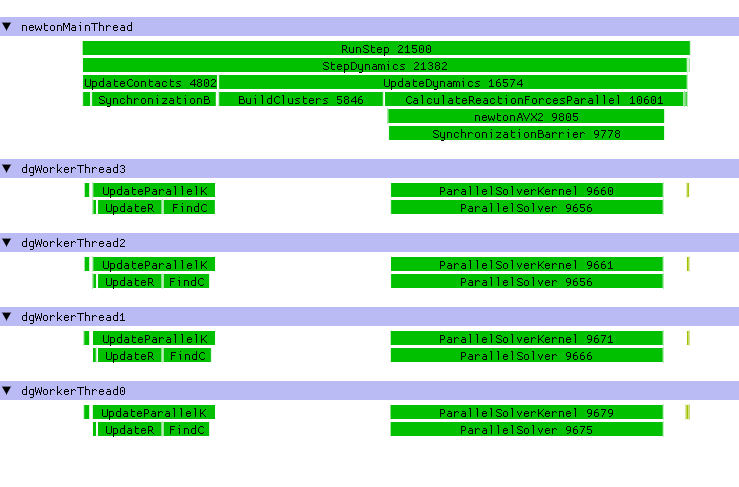Select ParallelSolverKernel 9661 in dgWorkerThread2
Image resolution: width=739 pixels, height=487 pixels.
[x=526, y=265]
